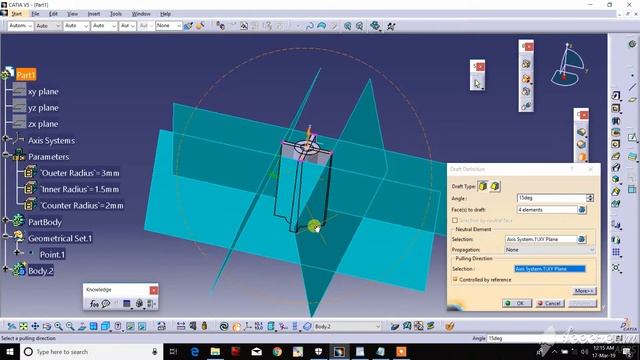Open File Explorer from the taskbar

(215, 351)
